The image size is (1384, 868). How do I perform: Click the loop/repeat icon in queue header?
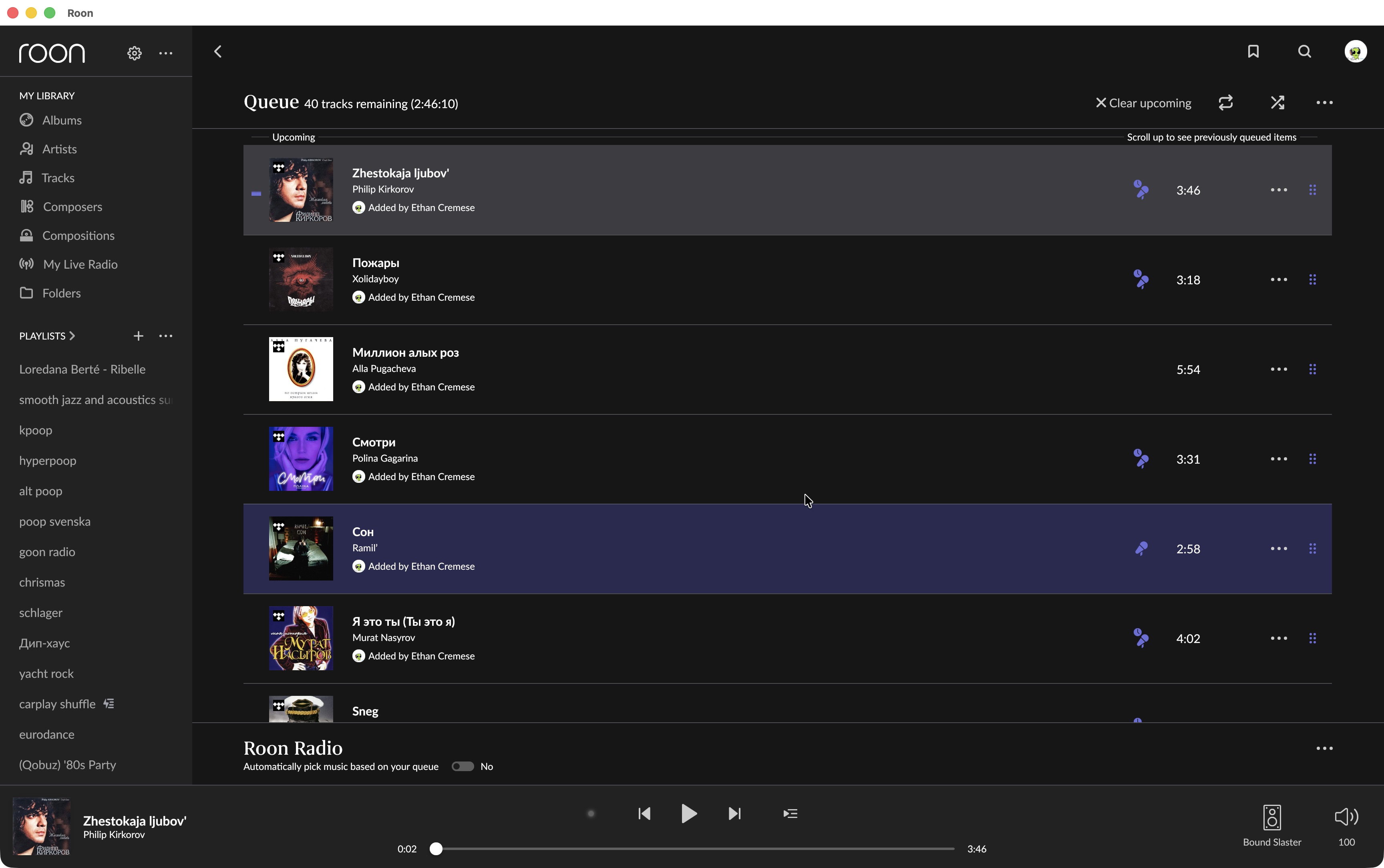[x=1225, y=103]
